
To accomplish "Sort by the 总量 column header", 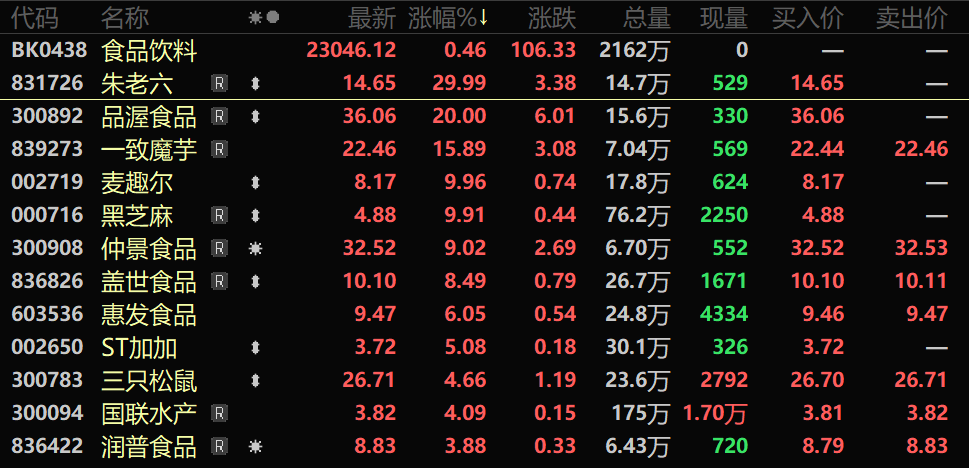I will pos(647,19).
